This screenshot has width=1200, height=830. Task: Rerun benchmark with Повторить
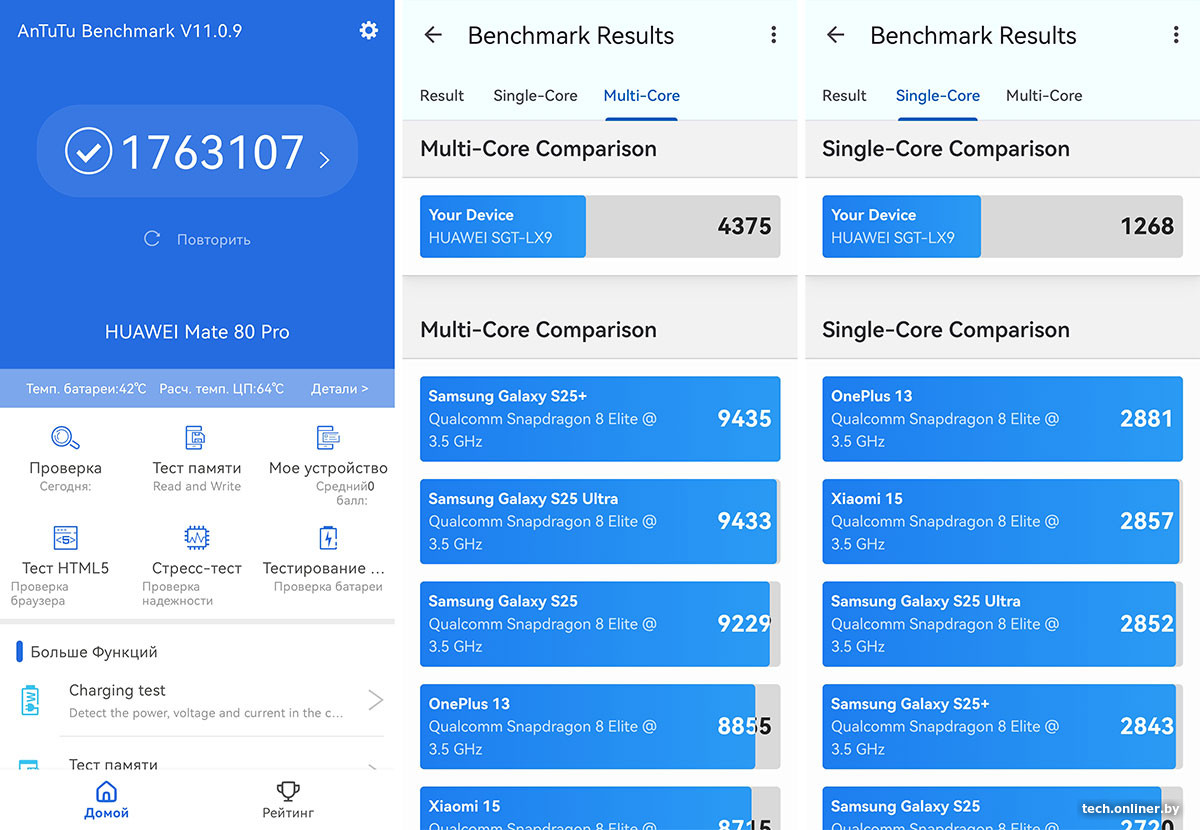[x=213, y=240]
